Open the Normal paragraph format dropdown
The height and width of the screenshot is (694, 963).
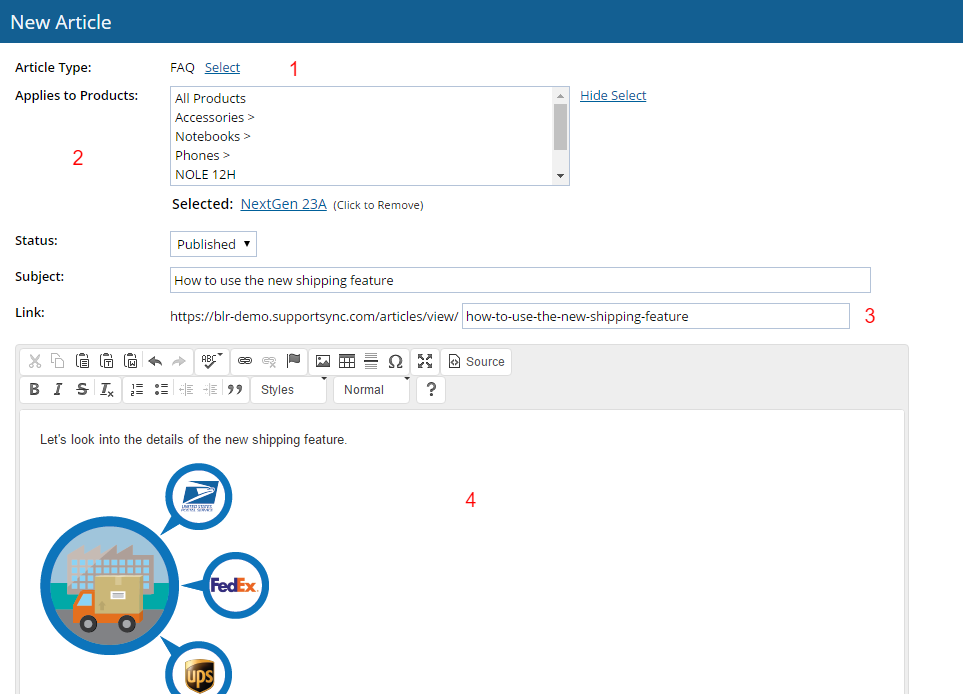(x=372, y=390)
